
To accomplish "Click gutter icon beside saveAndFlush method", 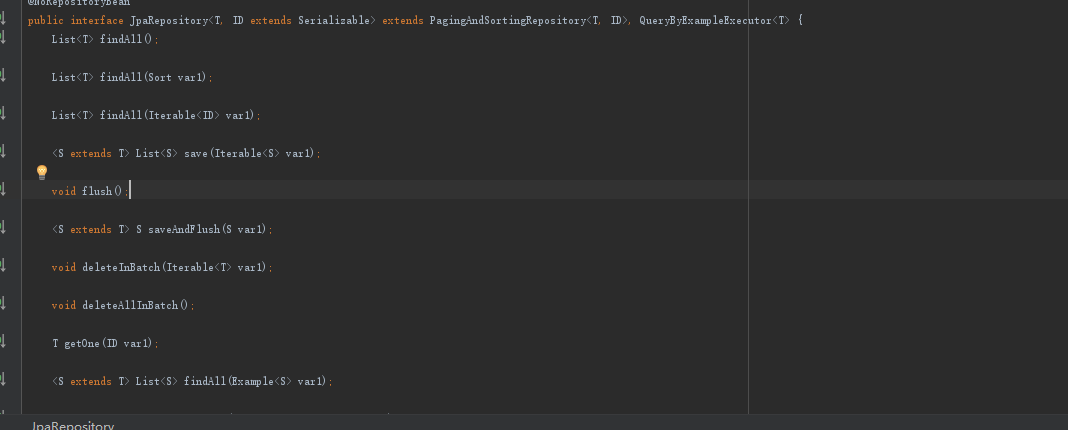I will tap(3, 228).
